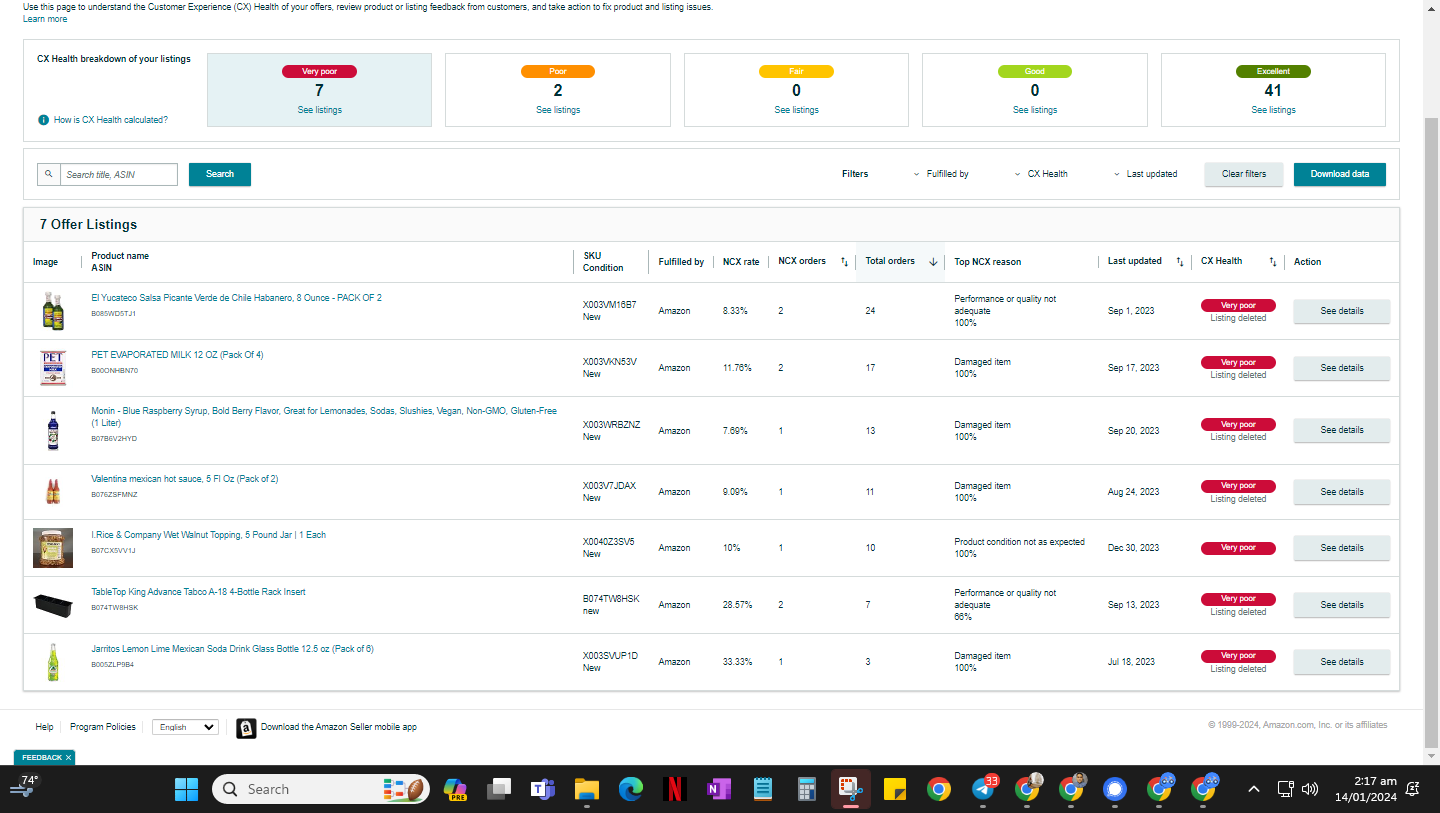The height and width of the screenshot is (813, 1440).
Task: Click the Windows taskbar Search box
Action: pyautogui.click(x=321, y=789)
